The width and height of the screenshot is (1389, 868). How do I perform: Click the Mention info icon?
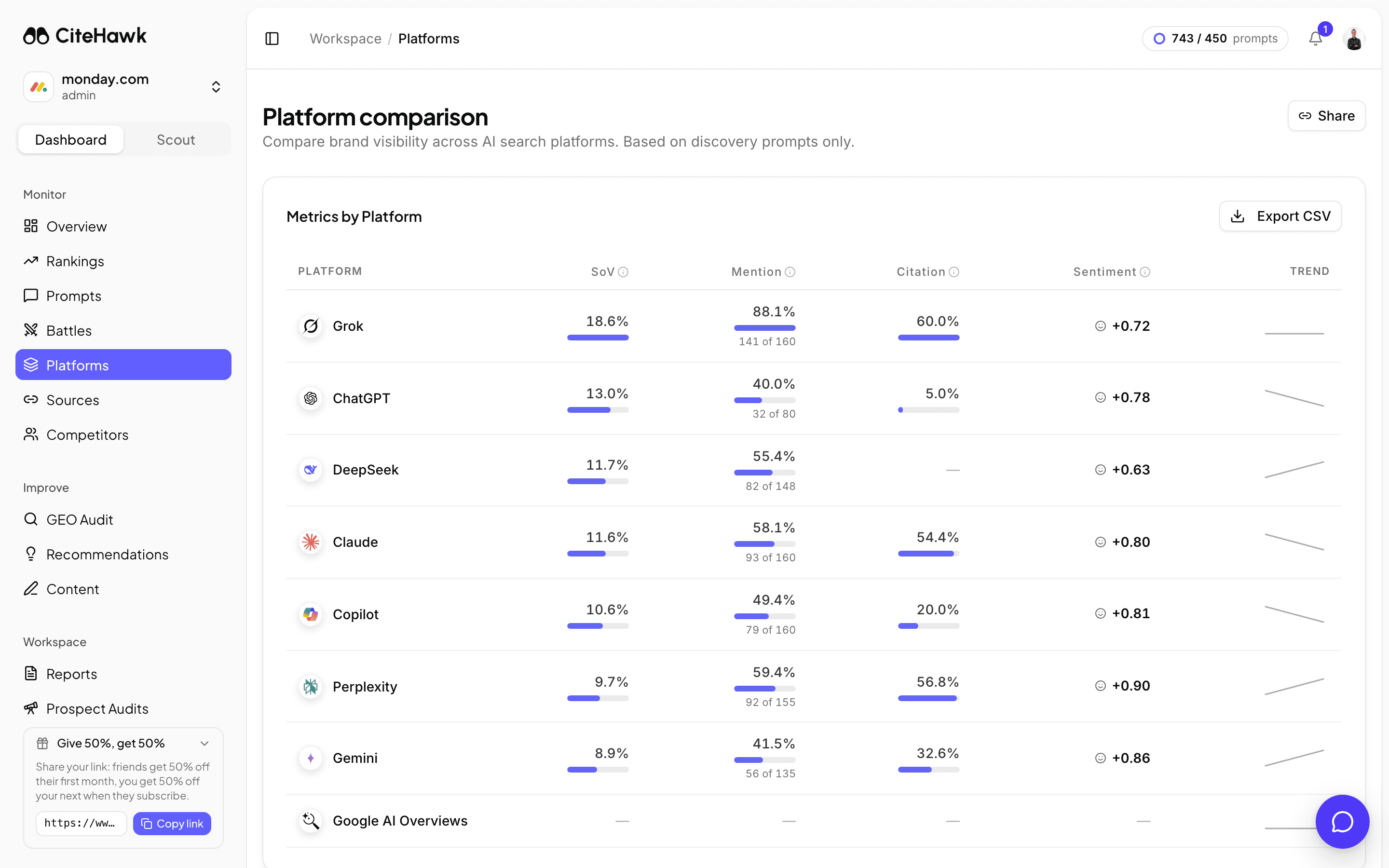point(790,272)
